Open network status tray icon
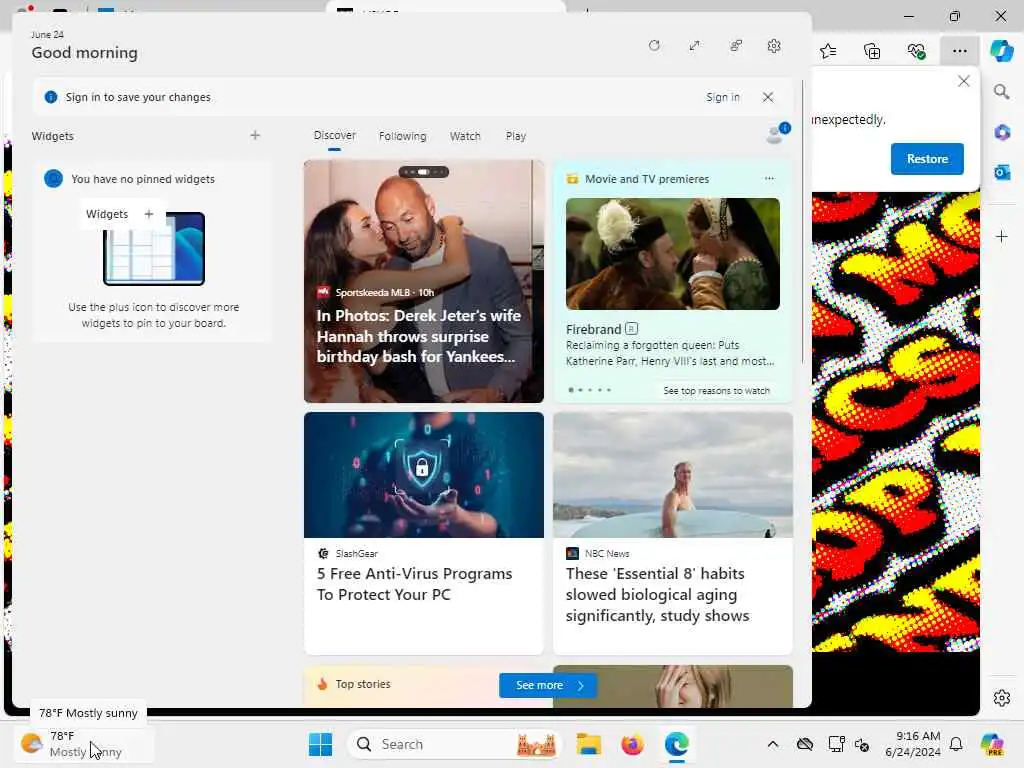Image resolution: width=1024 pixels, height=768 pixels. tap(836, 744)
